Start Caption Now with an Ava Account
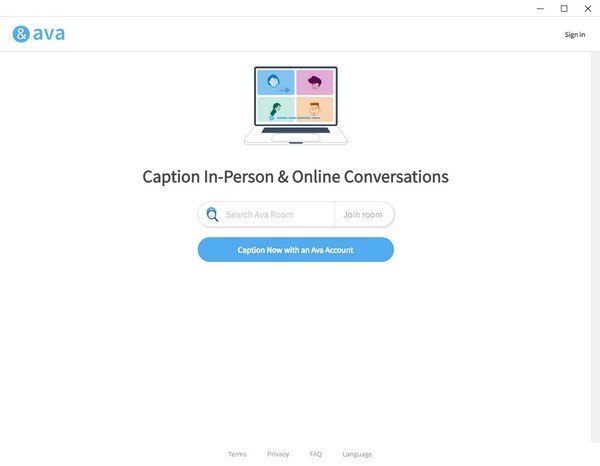The width and height of the screenshot is (600, 466). point(295,250)
